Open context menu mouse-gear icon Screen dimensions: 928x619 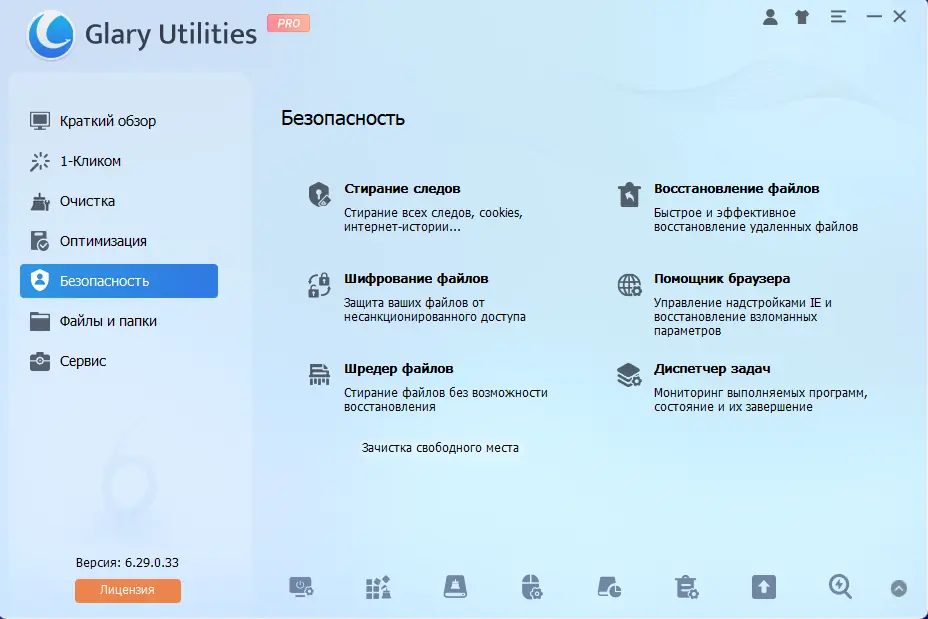coord(531,587)
